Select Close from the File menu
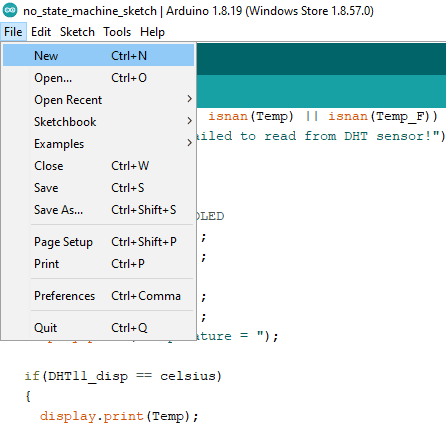 point(98,166)
